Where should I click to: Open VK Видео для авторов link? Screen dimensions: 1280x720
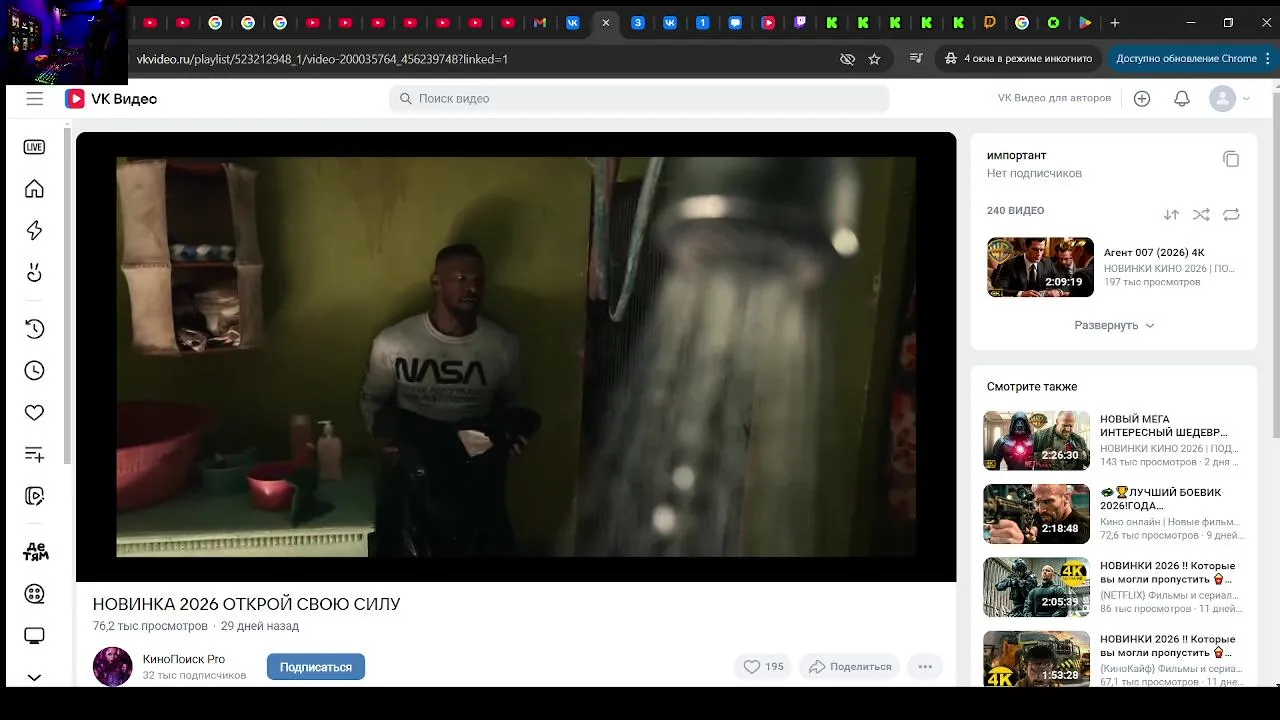coord(1054,98)
